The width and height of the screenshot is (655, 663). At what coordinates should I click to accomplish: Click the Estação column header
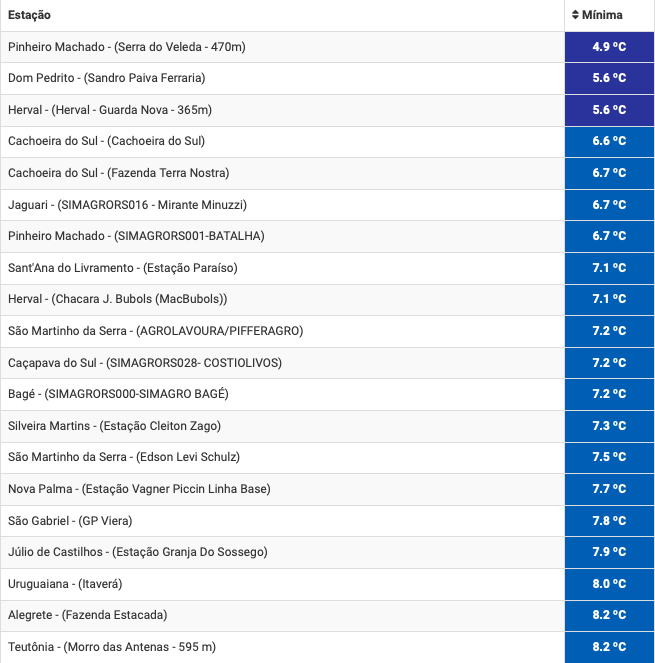29,15
